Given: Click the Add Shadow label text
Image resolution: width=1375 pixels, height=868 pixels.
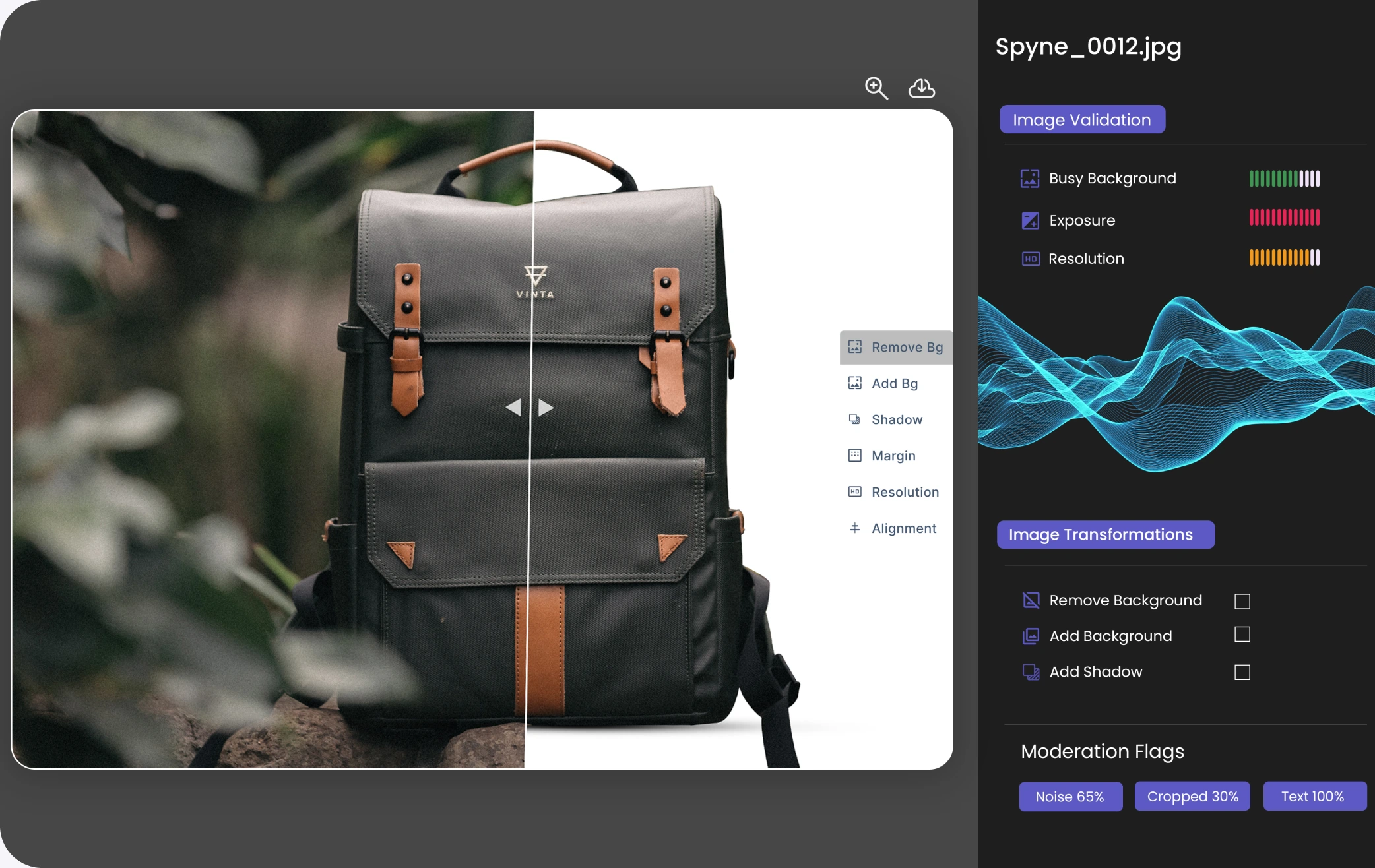Looking at the screenshot, I should tap(1096, 671).
